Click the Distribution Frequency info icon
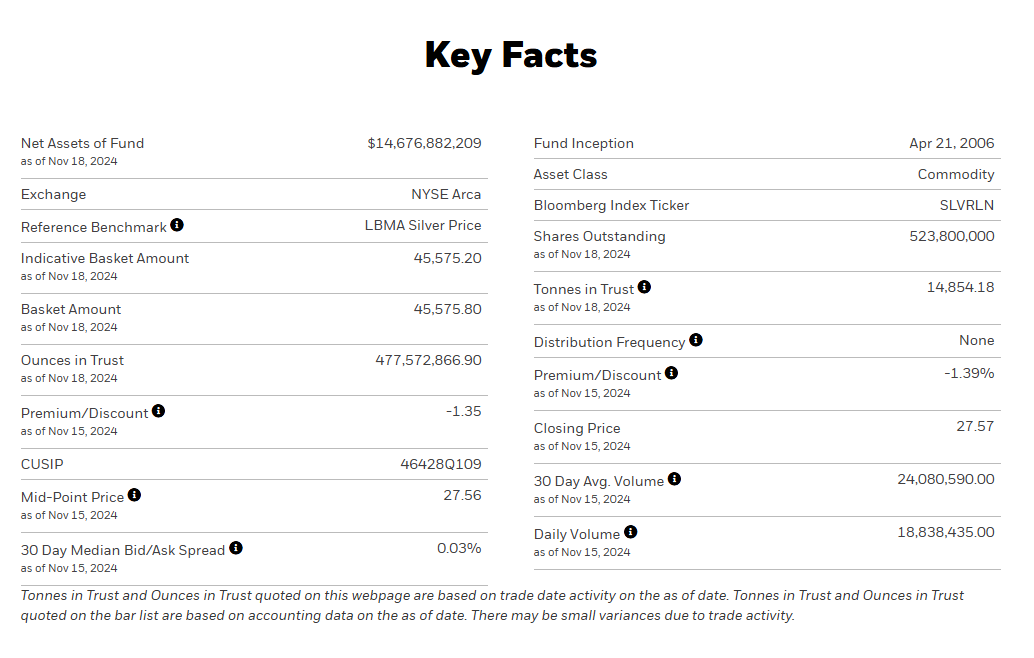Image resolution: width=1034 pixels, height=658 pixels. [696, 340]
